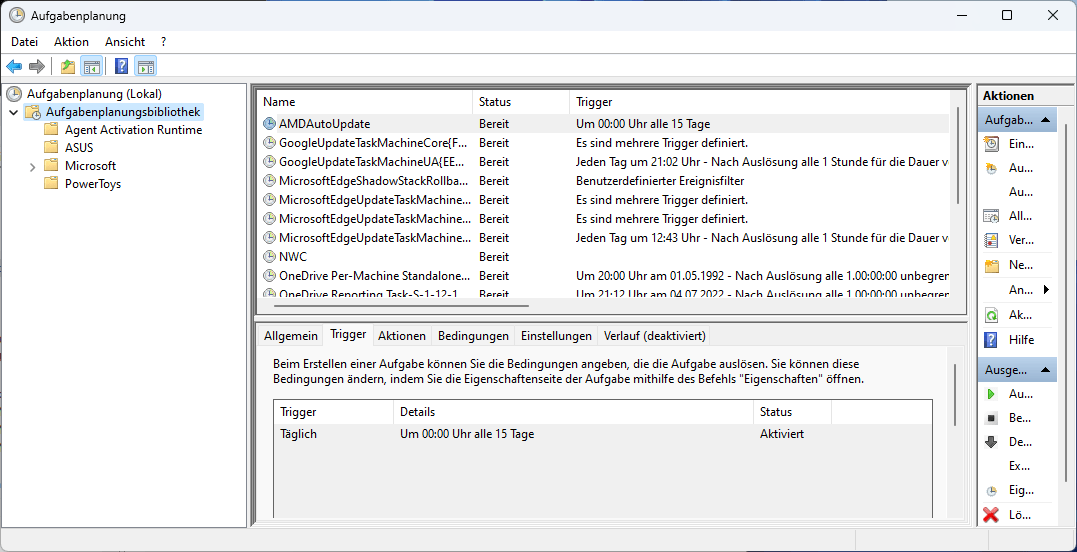Open the Aktion menu

pyautogui.click(x=71, y=42)
